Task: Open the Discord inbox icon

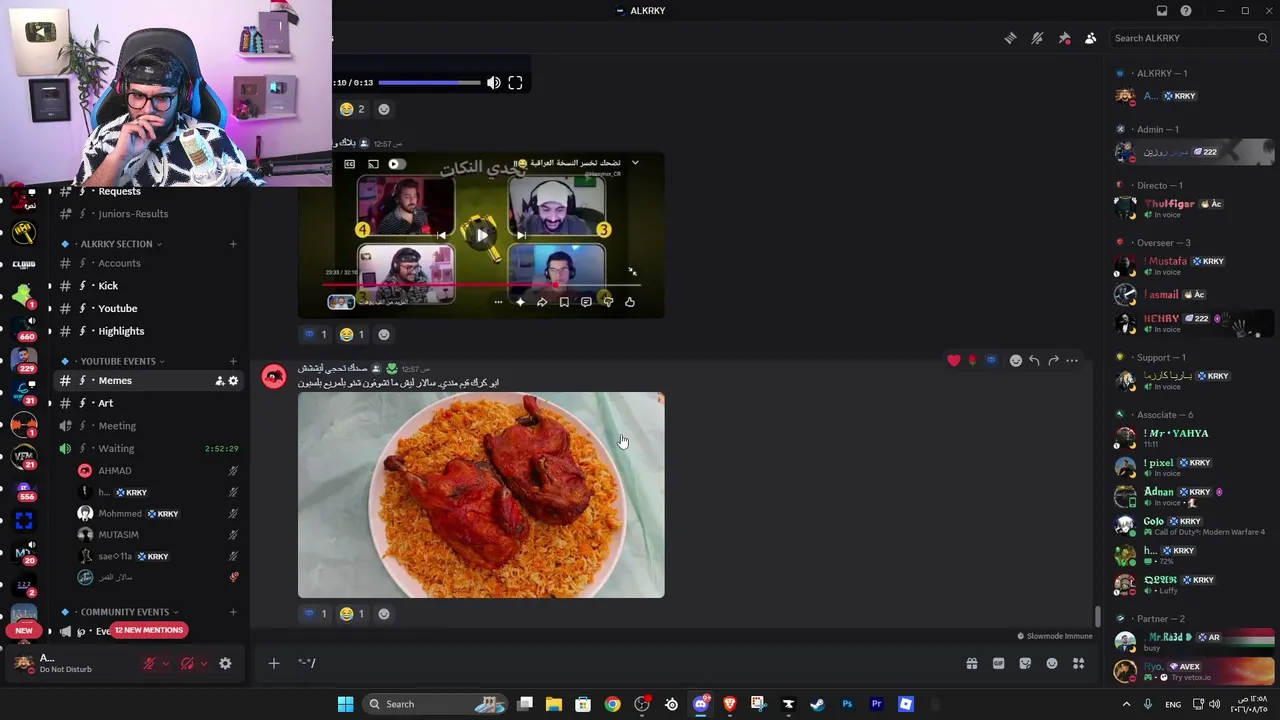Action: click(x=1162, y=11)
